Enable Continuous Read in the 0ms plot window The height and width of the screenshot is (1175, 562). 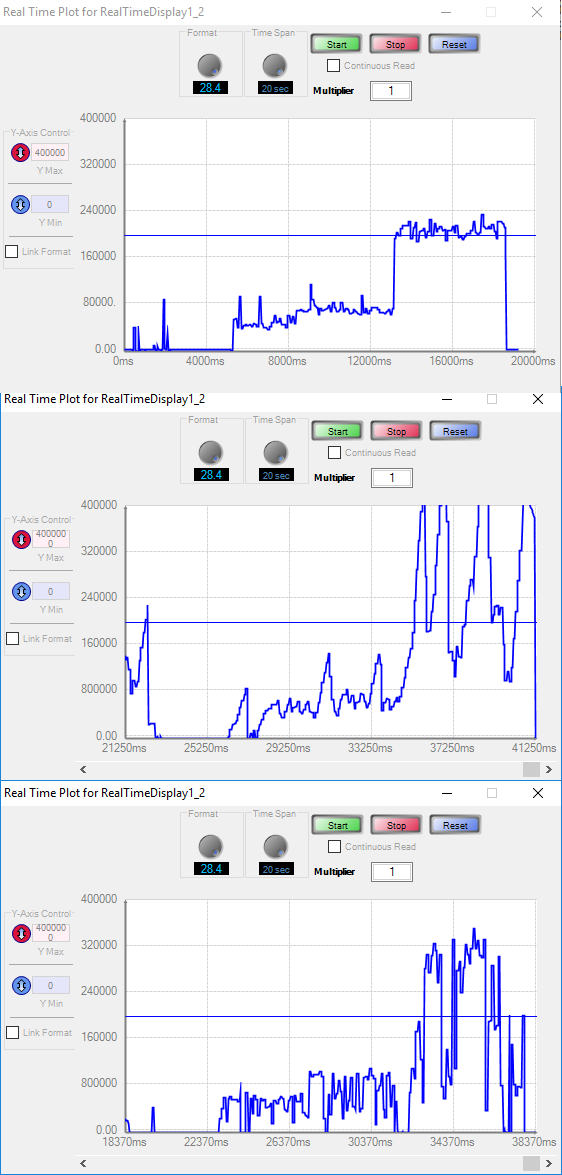(x=333, y=65)
